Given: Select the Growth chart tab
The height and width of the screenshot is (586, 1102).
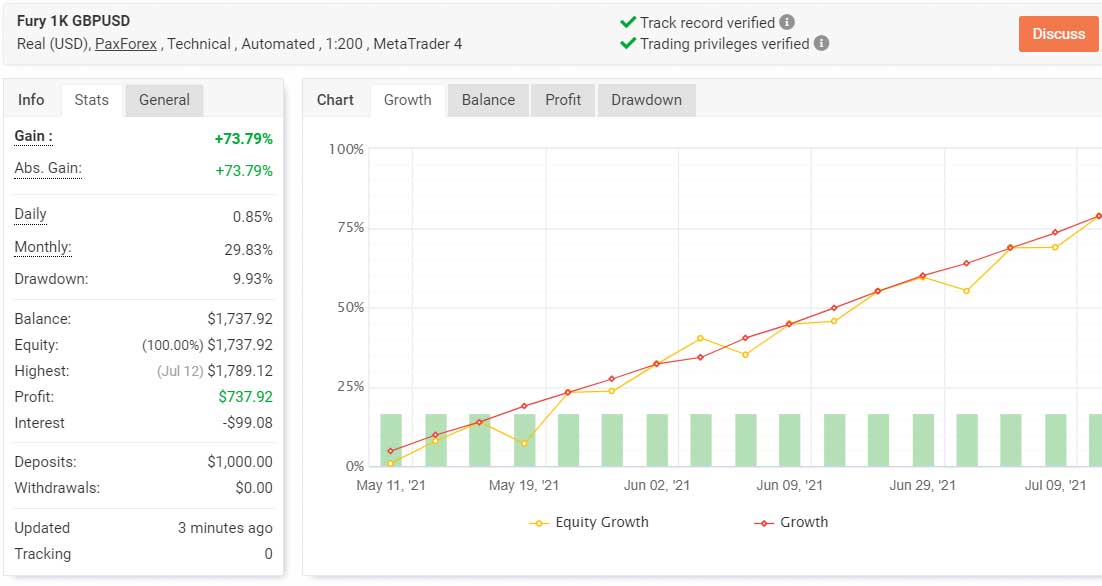Looking at the screenshot, I should pyautogui.click(x=408, y=100).
